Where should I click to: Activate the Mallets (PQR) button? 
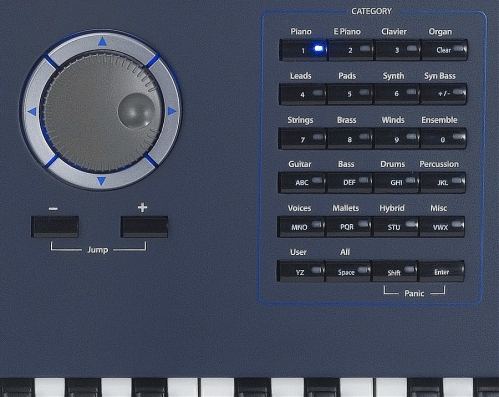pos(348,227)
